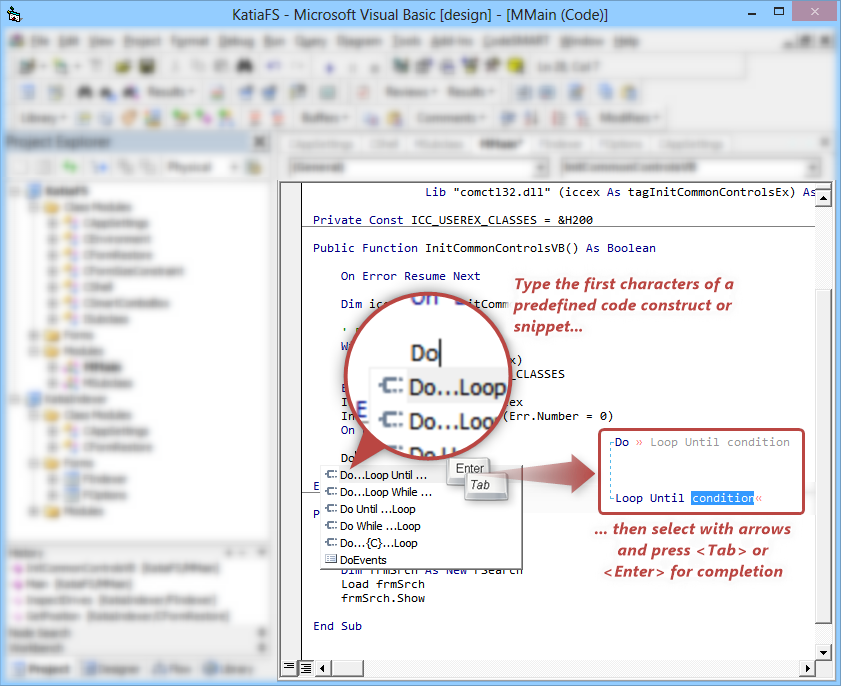The width and height of the screenshot is (841, 686).
Task: Open Find via the binoculars toolbar icon
Action: (245, 67)
